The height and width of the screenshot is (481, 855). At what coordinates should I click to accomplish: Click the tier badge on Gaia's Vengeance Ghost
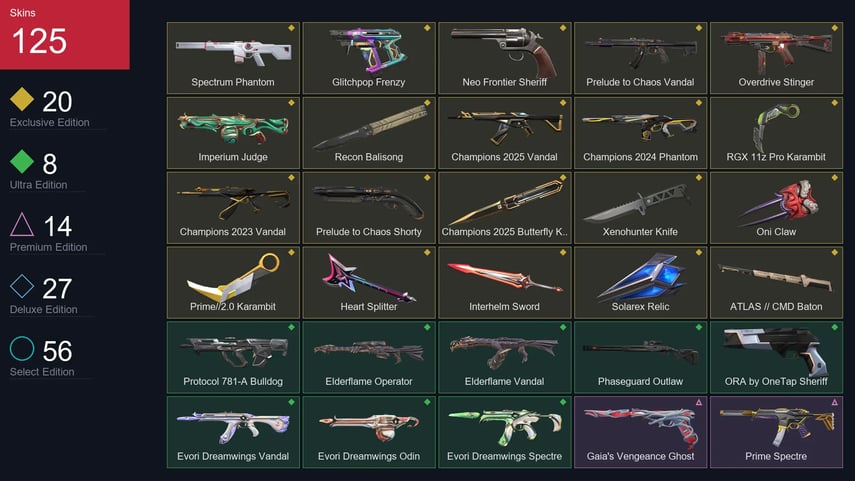coord(699,402)
